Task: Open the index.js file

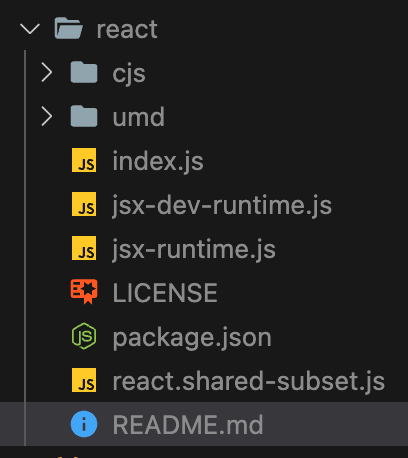Action: (x=158, y=162)
